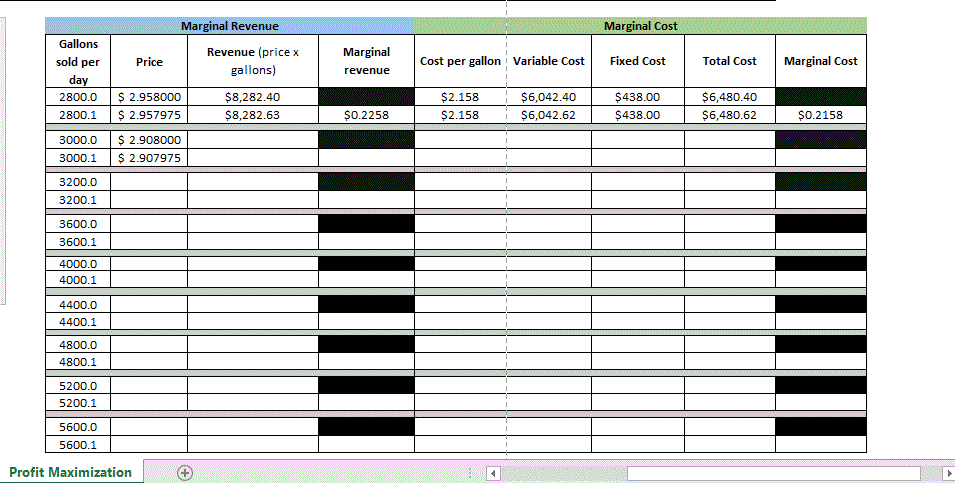Select the cell containing 3200.0

pyautogui.click(x=78, y=182)
